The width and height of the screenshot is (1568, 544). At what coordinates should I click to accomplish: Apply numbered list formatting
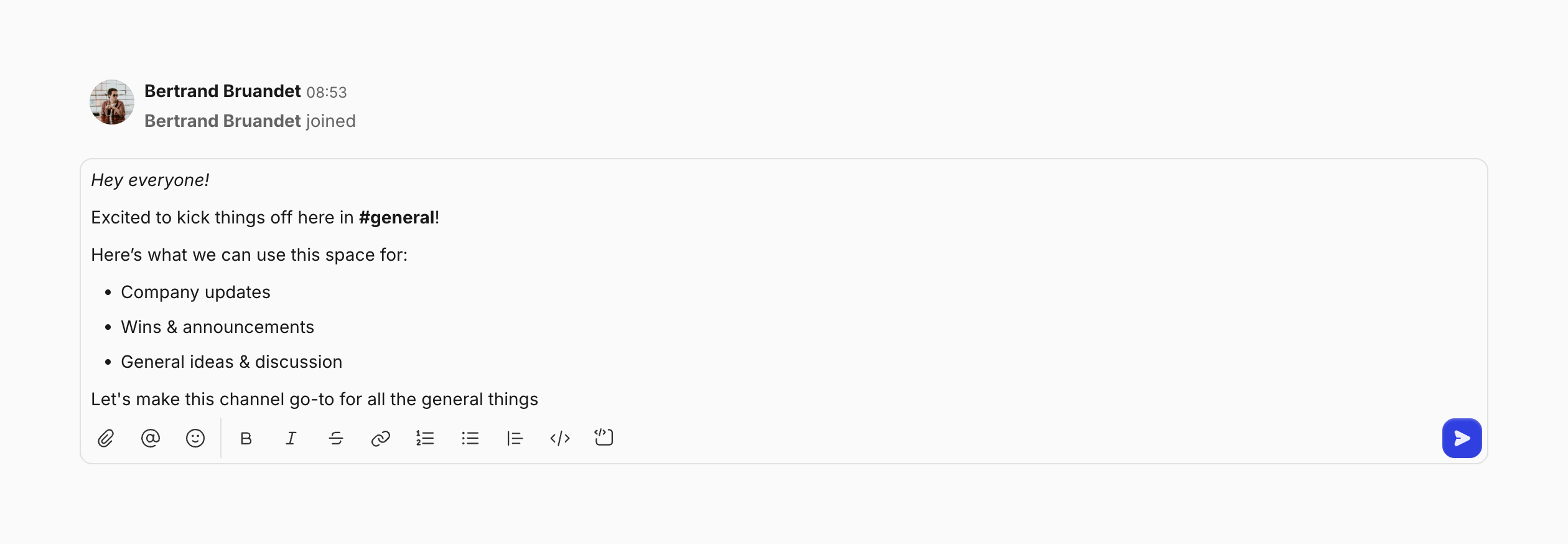point(426,439)
